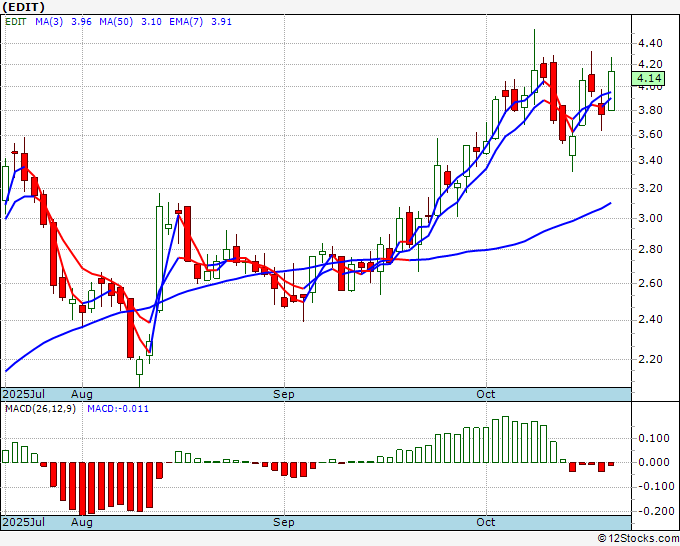This screenshot has width=680, height=546.
Task: Click the MACD:-0.011 value readout
Action: pos(118,409)
